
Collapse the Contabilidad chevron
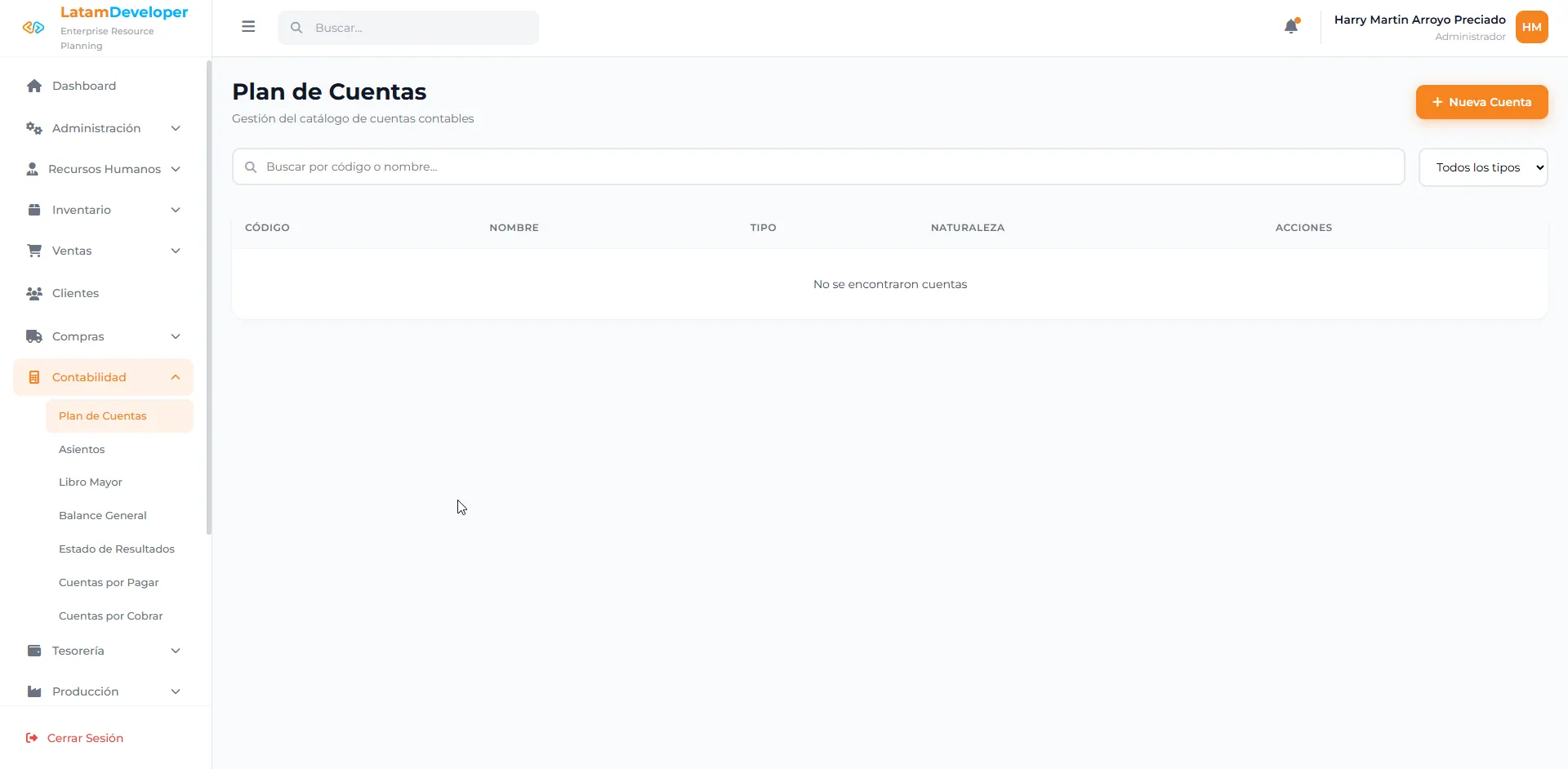click(x=176, y=377)
